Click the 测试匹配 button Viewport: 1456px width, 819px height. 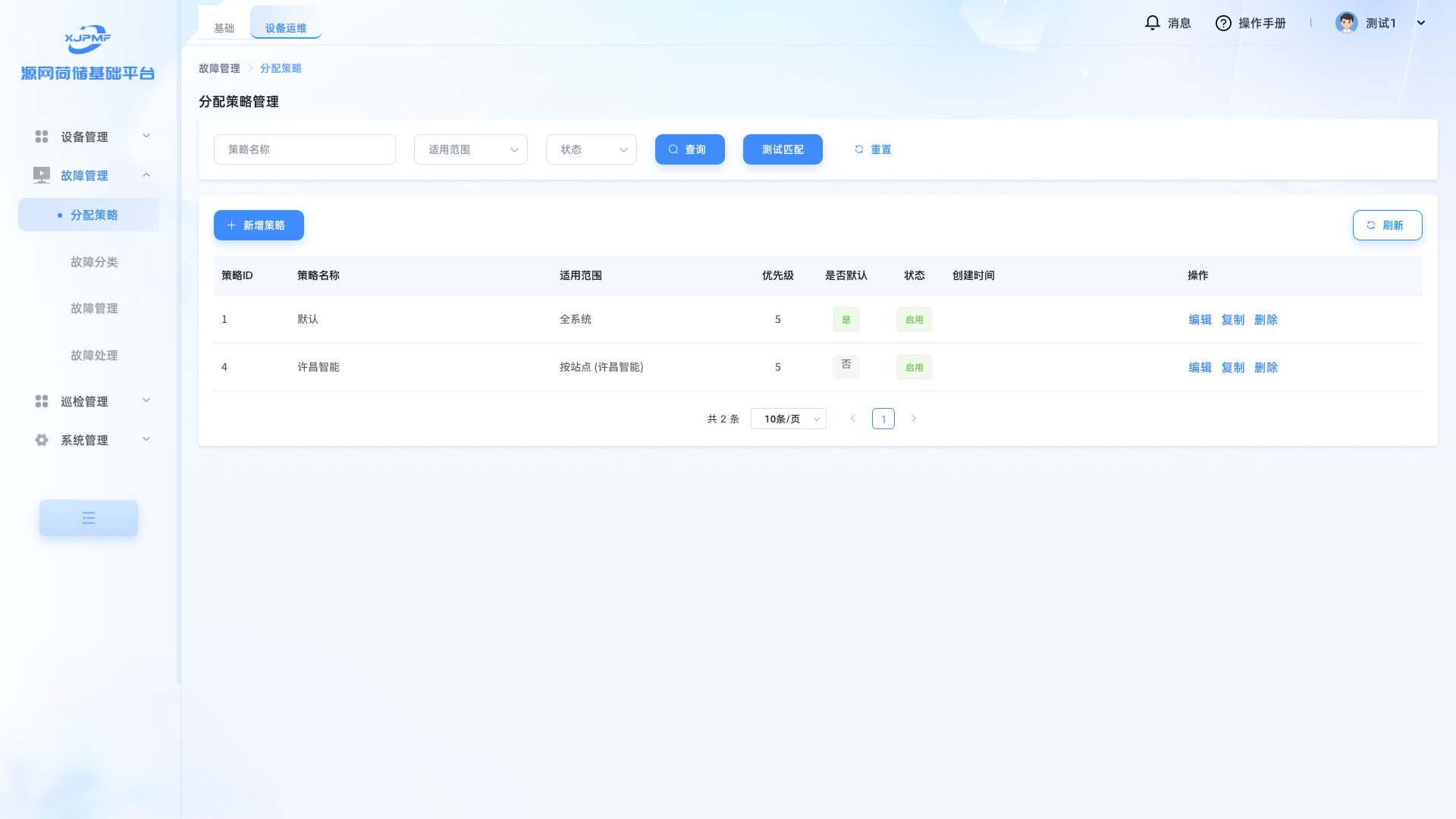783,149
